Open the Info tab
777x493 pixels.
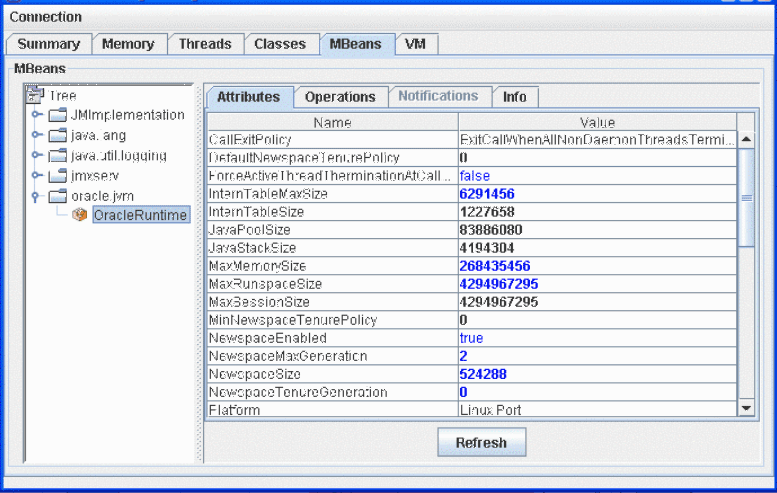point(515,97)
